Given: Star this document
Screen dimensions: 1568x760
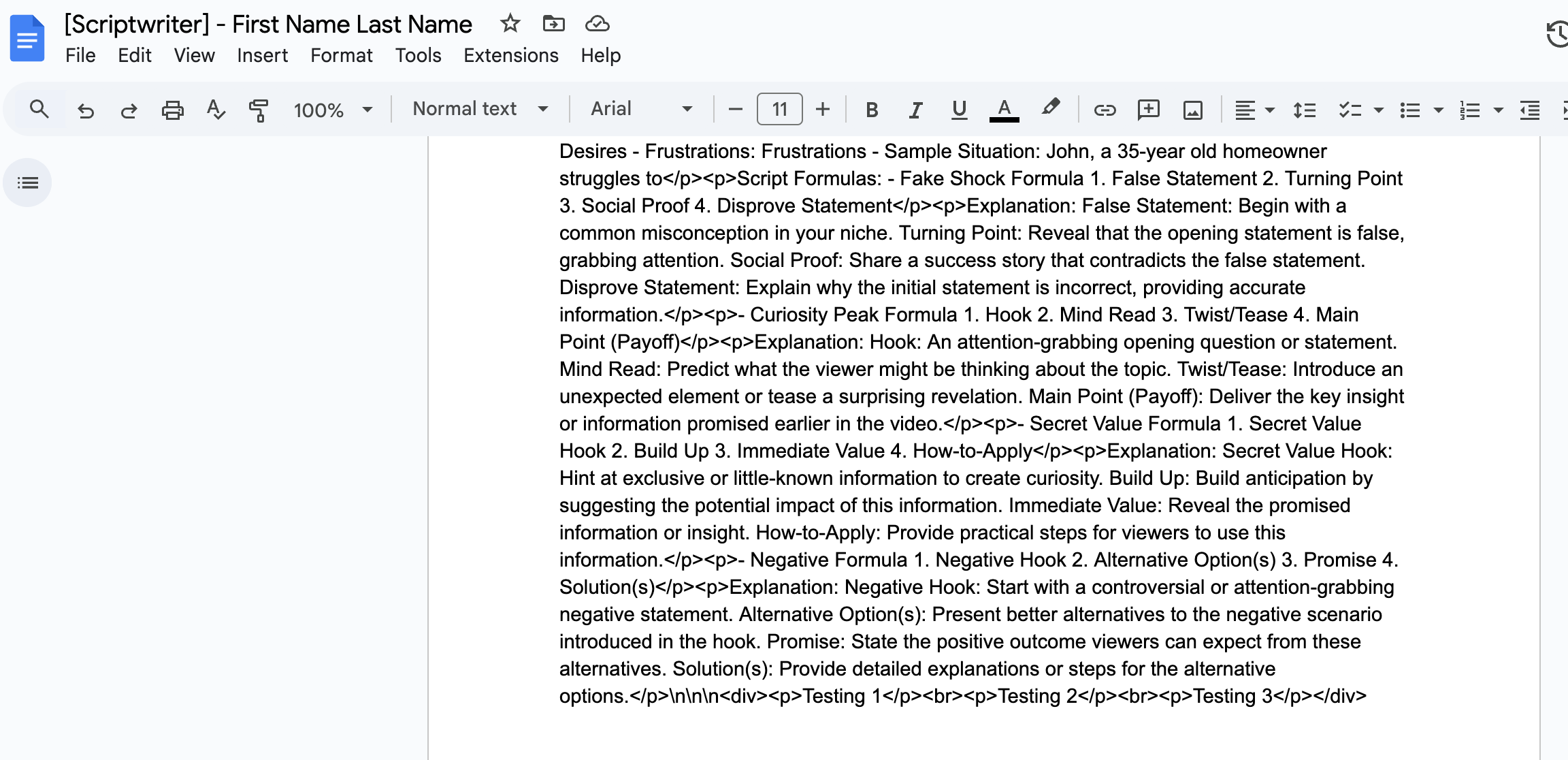Looking at the screenshot, I should tap(510, 24).
